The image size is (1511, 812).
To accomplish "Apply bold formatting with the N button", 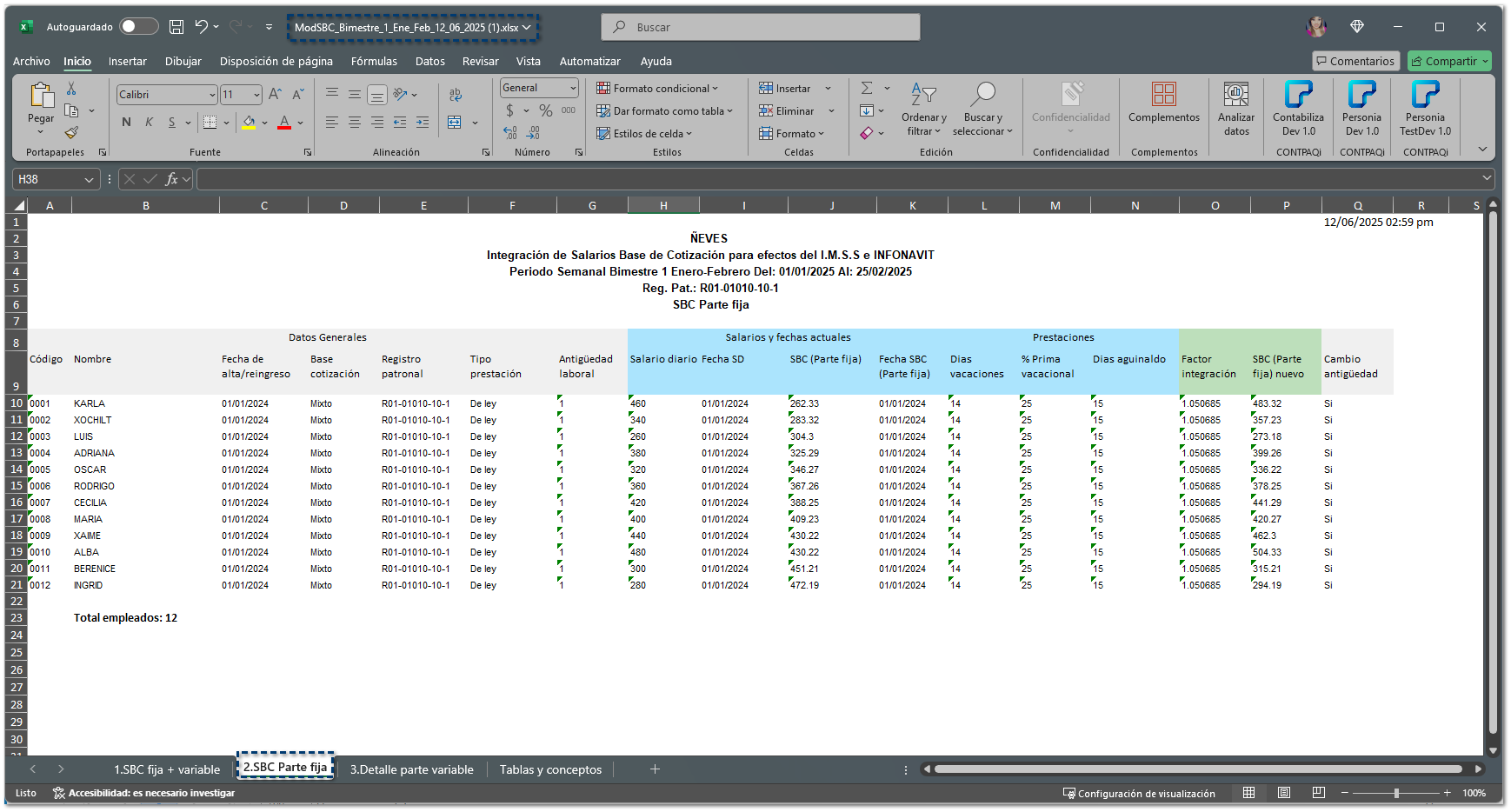I will 126,123.
